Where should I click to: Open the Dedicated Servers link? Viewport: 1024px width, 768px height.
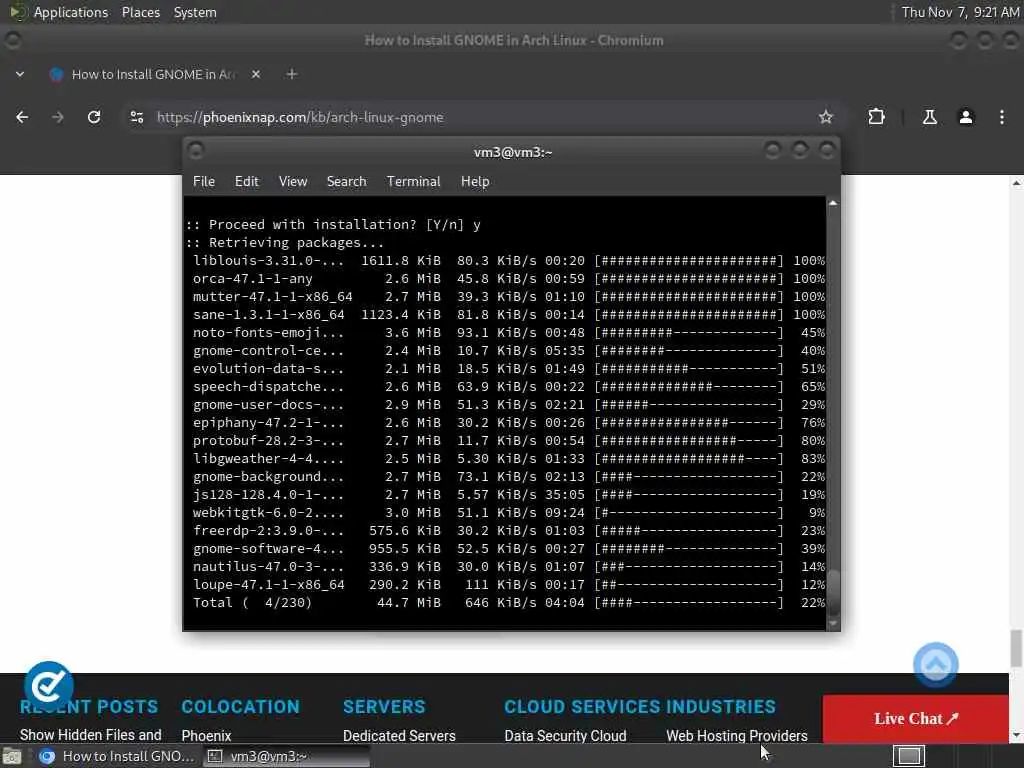point(399,735)
